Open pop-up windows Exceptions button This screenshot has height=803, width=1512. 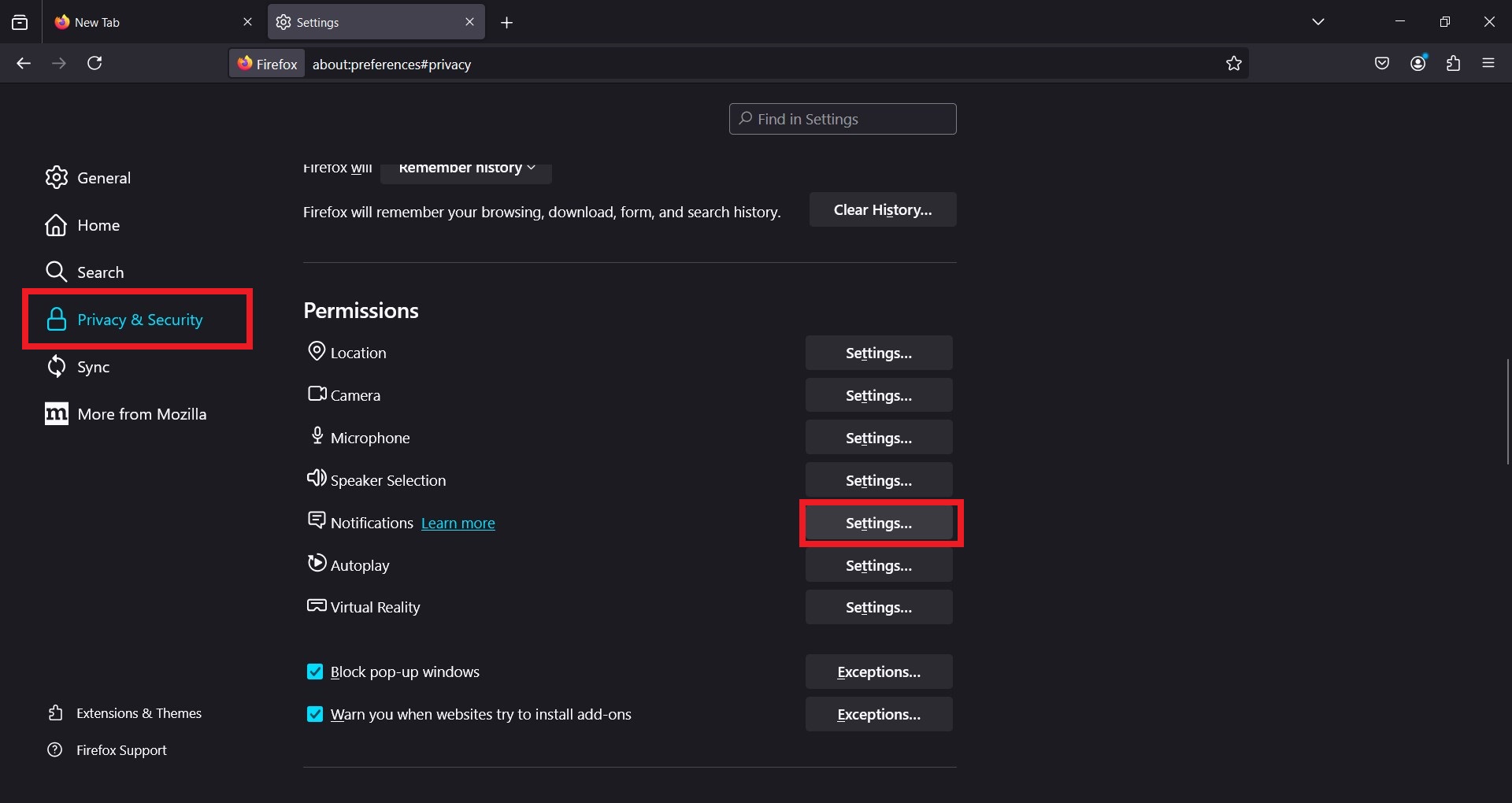click(x=879, y=672)
